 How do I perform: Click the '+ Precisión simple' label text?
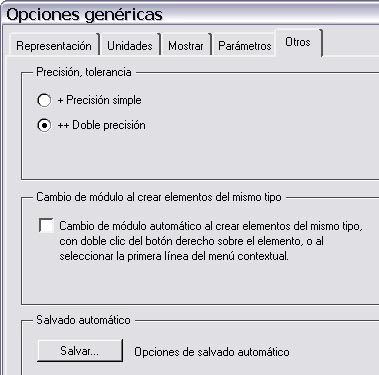99,100
